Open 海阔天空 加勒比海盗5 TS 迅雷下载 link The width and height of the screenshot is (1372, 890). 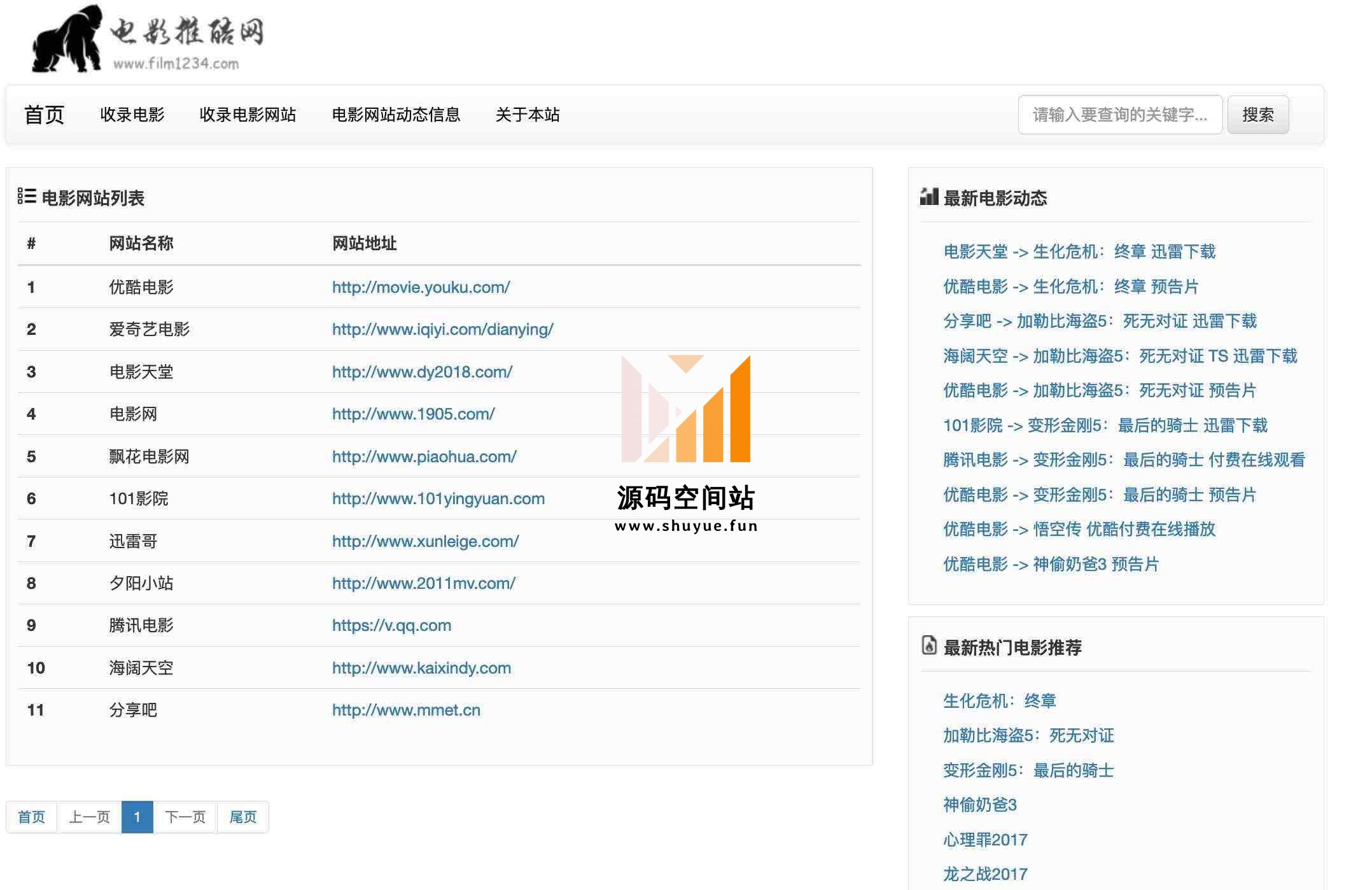(1120, 356)
